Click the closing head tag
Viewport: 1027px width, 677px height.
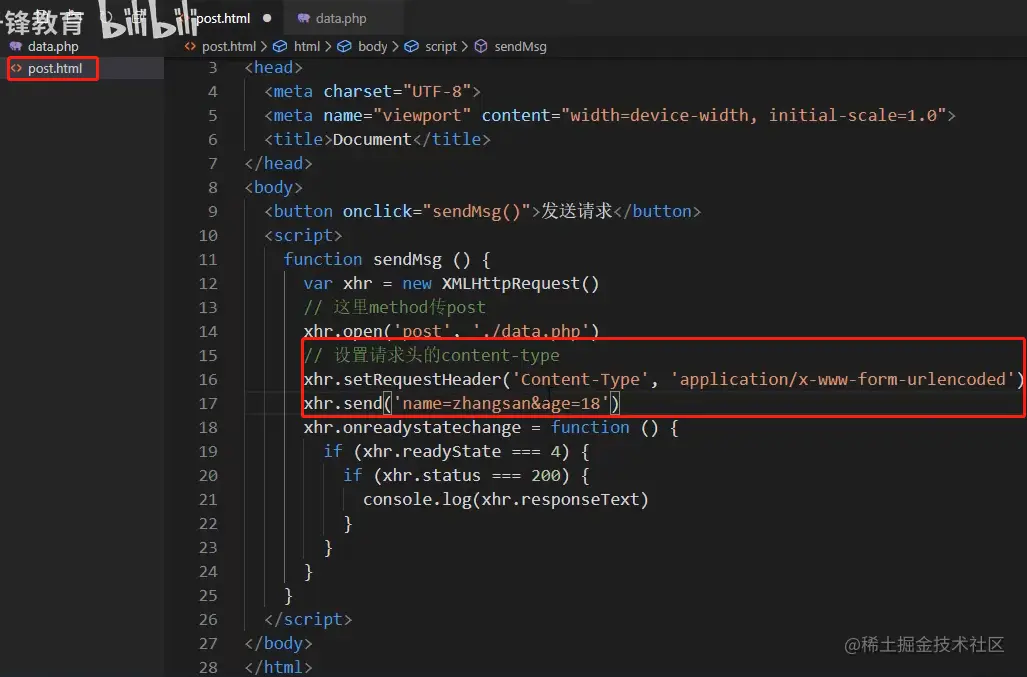[278, 164]
